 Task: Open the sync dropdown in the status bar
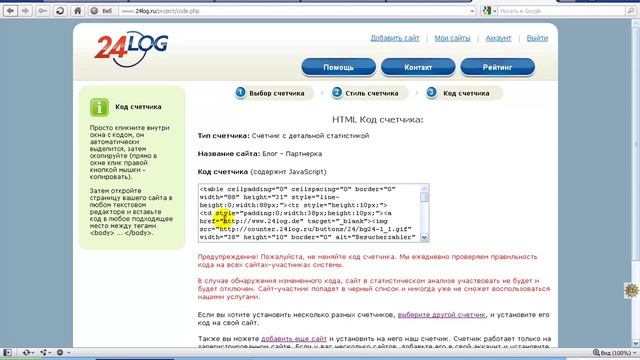tap(29, 352)
